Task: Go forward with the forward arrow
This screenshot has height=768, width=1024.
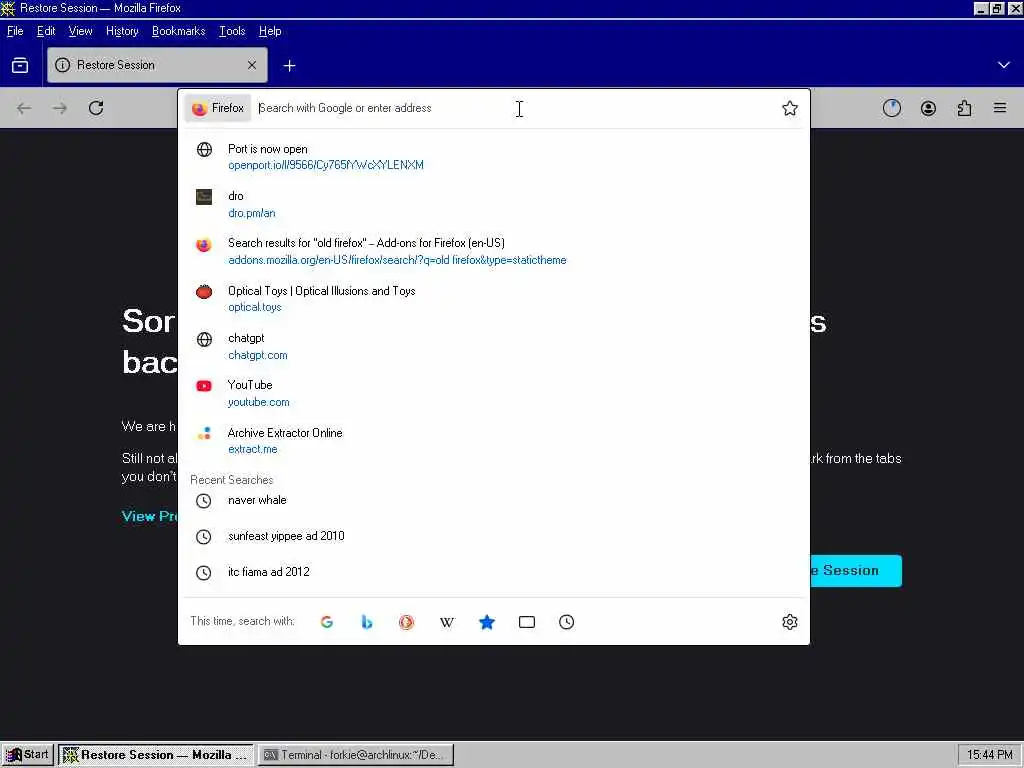Action: tap(60, 108)
